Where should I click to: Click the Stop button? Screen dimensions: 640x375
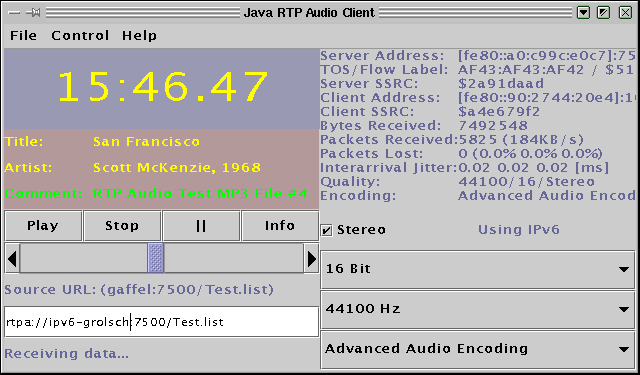122,226
